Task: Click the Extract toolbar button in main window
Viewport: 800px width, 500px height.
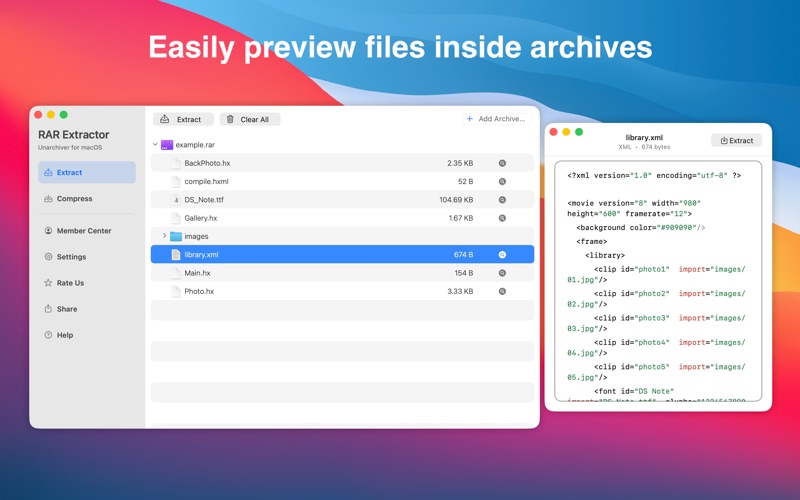Action: [x=183, y=119]
